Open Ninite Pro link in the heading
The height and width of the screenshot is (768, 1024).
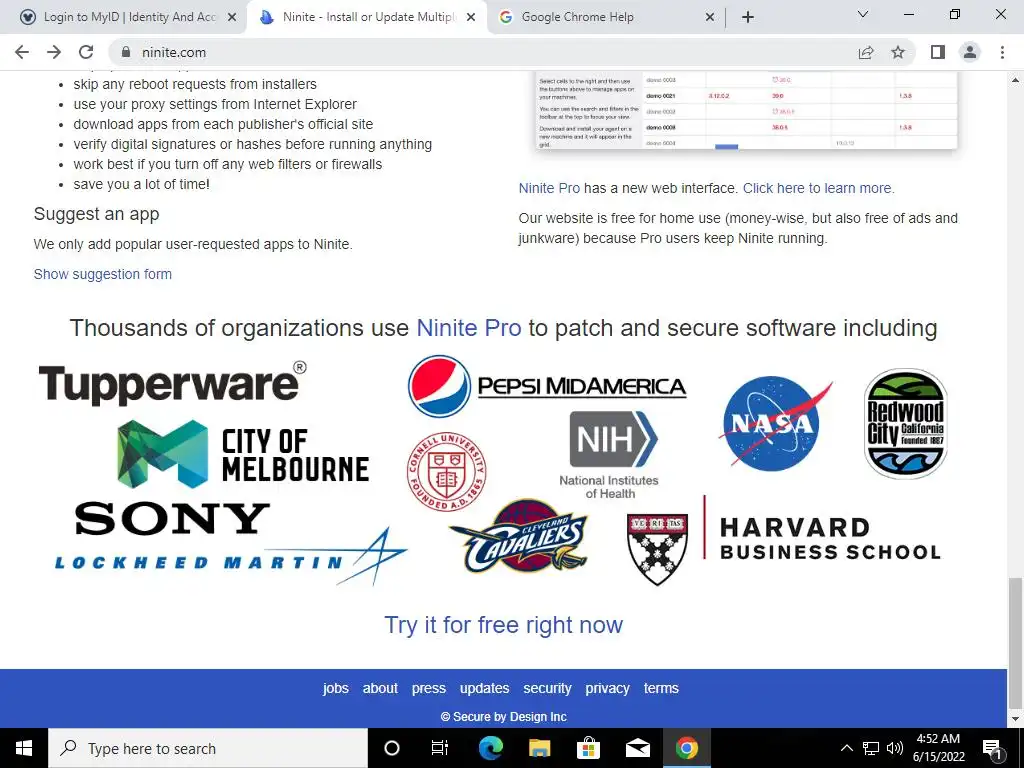tap(469, 328)
